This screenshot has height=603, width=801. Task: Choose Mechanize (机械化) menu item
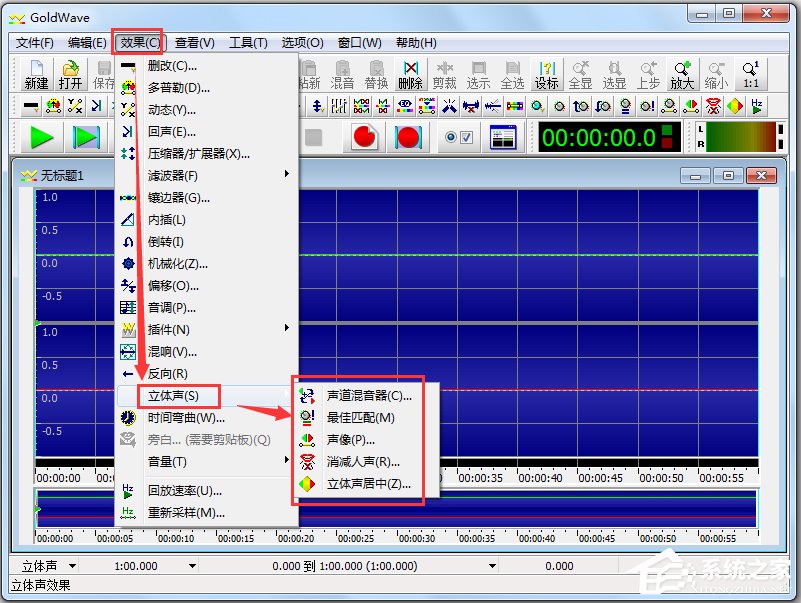click(x=206, y=263)
